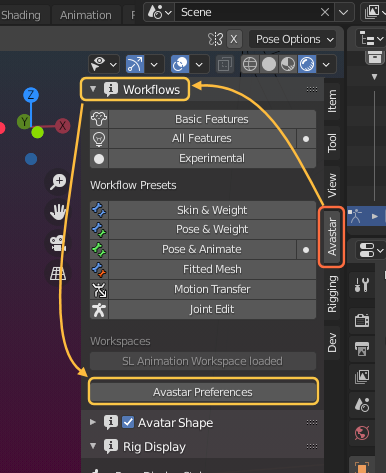386x473 pixels.
Task: Click the Rig Display info icon
Action: click(x=111, y=446)
